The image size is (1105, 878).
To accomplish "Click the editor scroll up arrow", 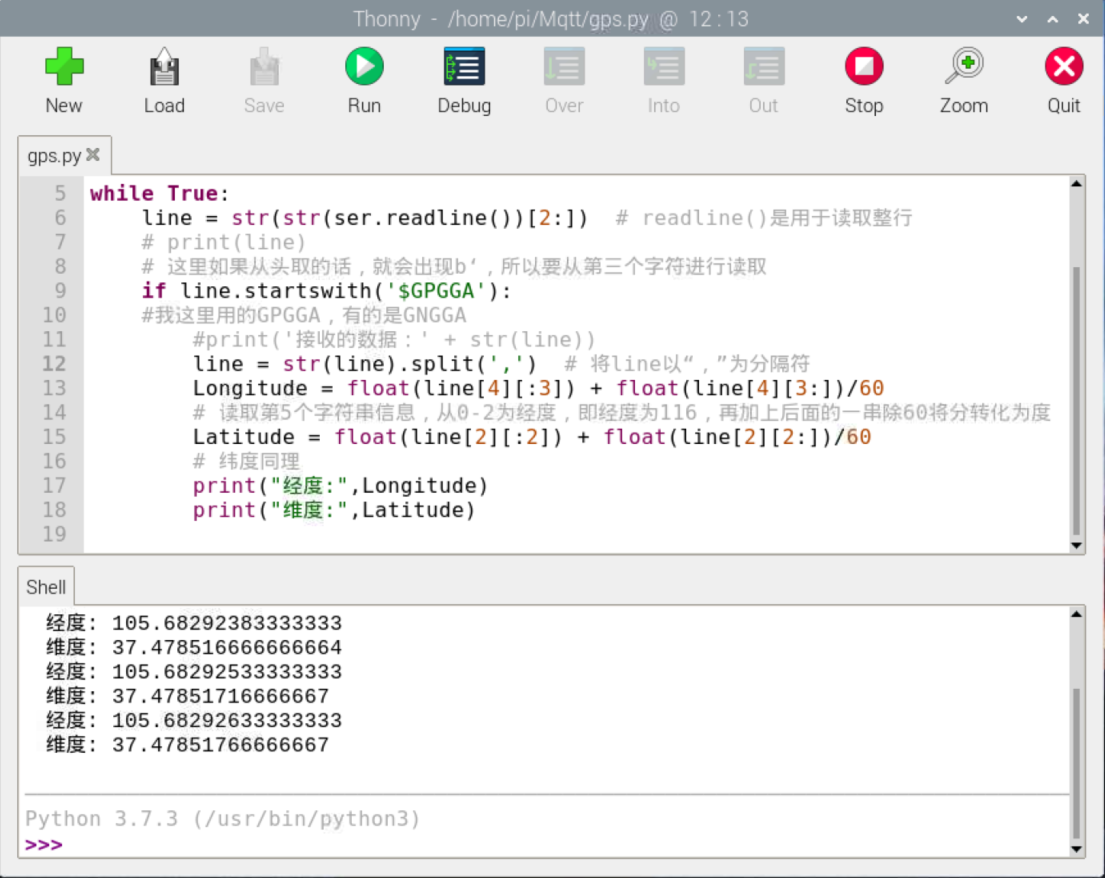I will [1076, 184].
